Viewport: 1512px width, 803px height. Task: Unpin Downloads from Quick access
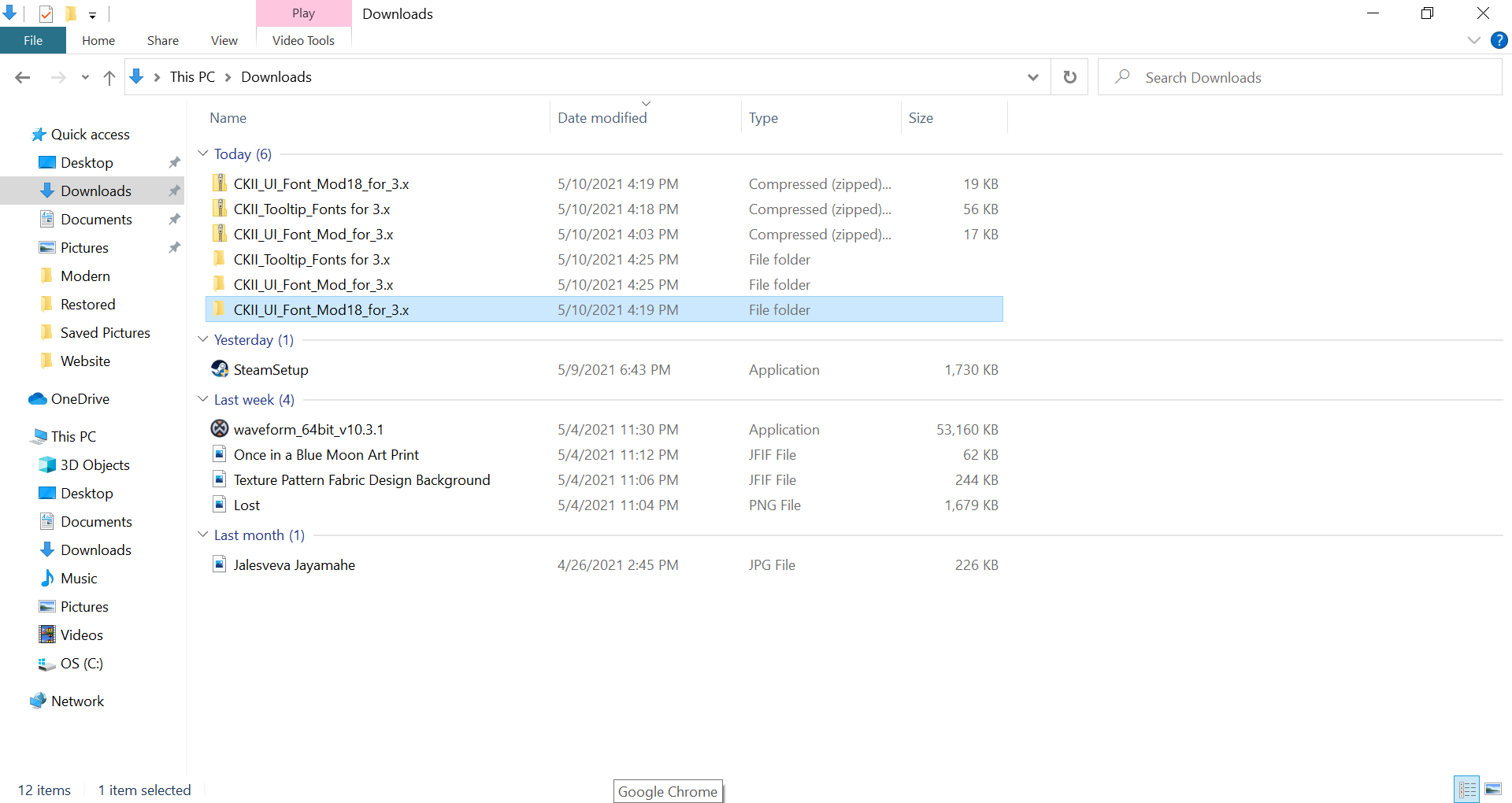(x=174, y=191)
